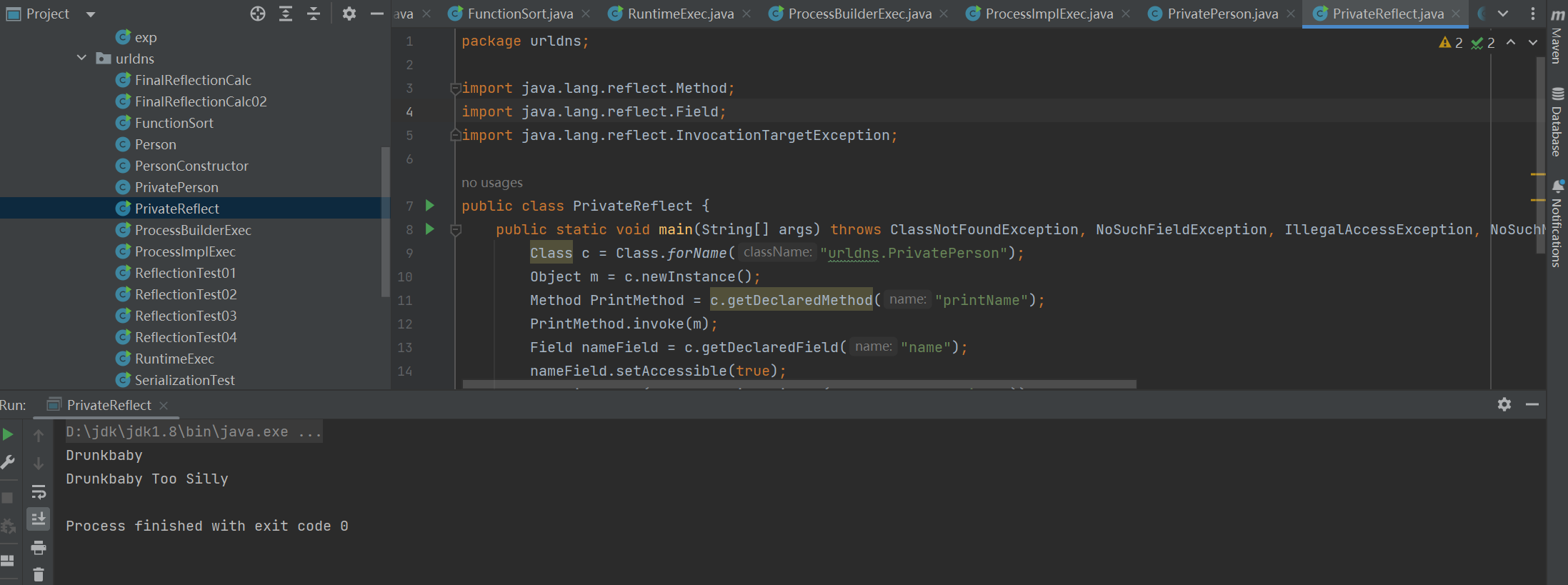Viewport: 1568px width, 585px height.
Task: Select opened file in Project tree (crosshair icon)
Action: 258,14
